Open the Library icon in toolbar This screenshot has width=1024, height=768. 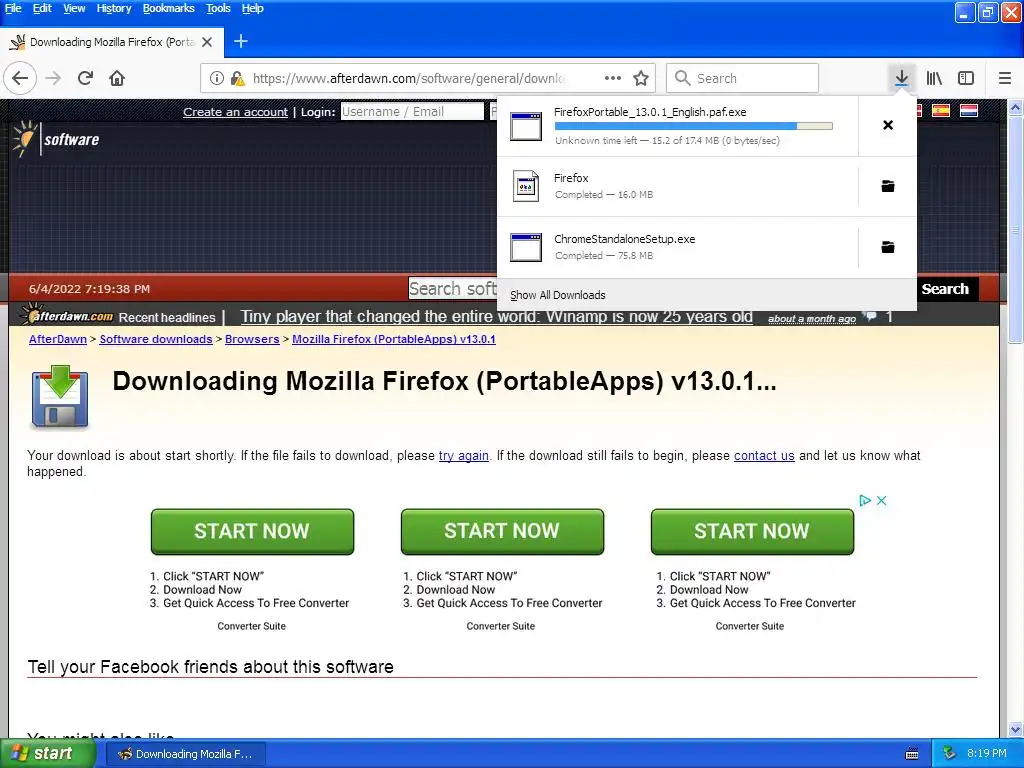pos(934,78)
